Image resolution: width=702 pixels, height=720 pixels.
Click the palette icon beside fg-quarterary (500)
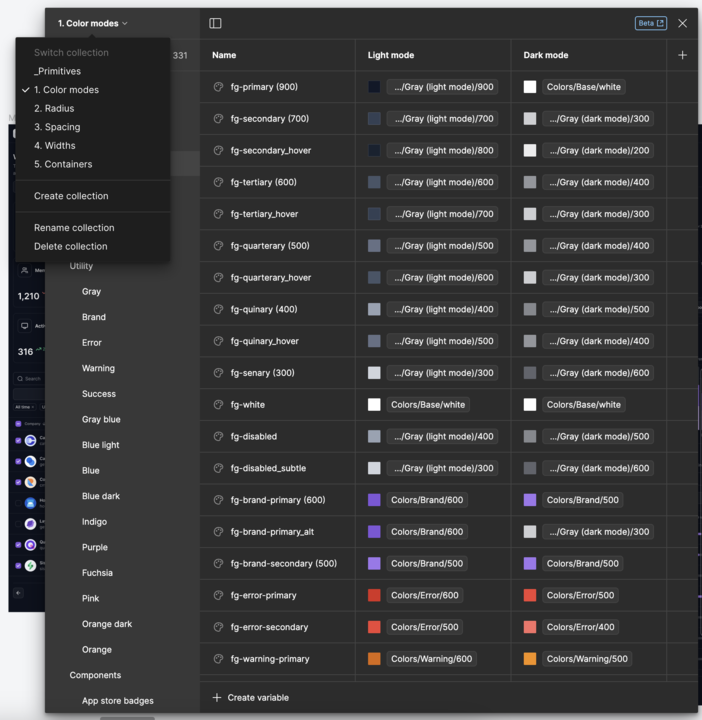(219, 246)
